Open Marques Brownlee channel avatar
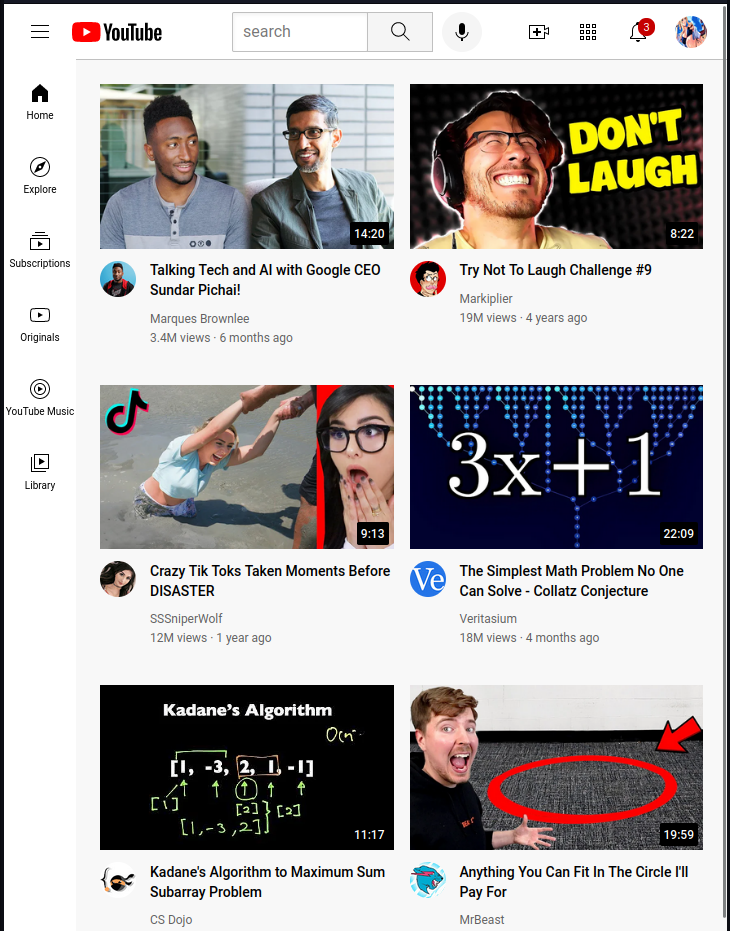Viewport: 730px width, 931px height. pos(118,279)
